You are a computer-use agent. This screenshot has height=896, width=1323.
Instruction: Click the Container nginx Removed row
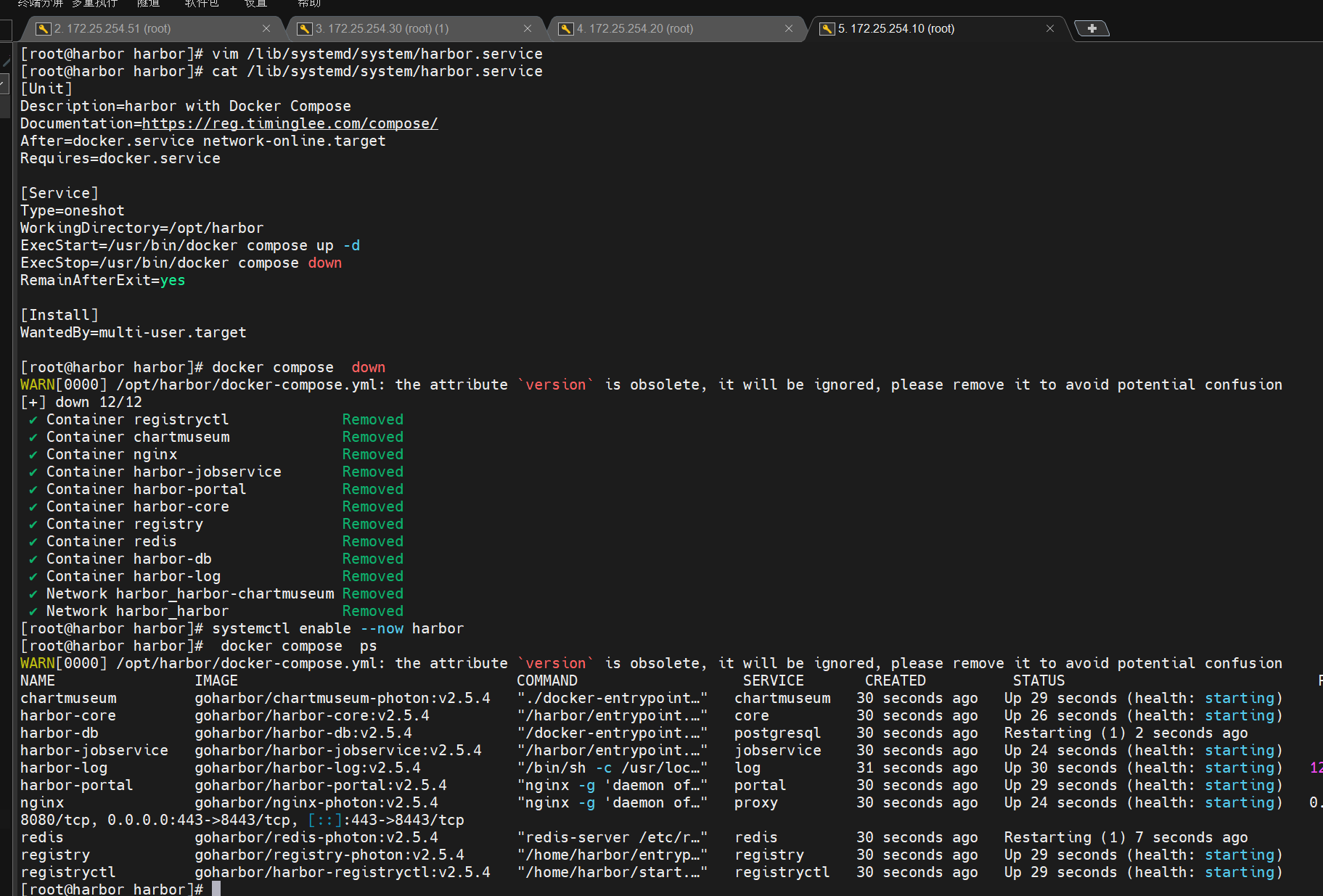point(216,454)
